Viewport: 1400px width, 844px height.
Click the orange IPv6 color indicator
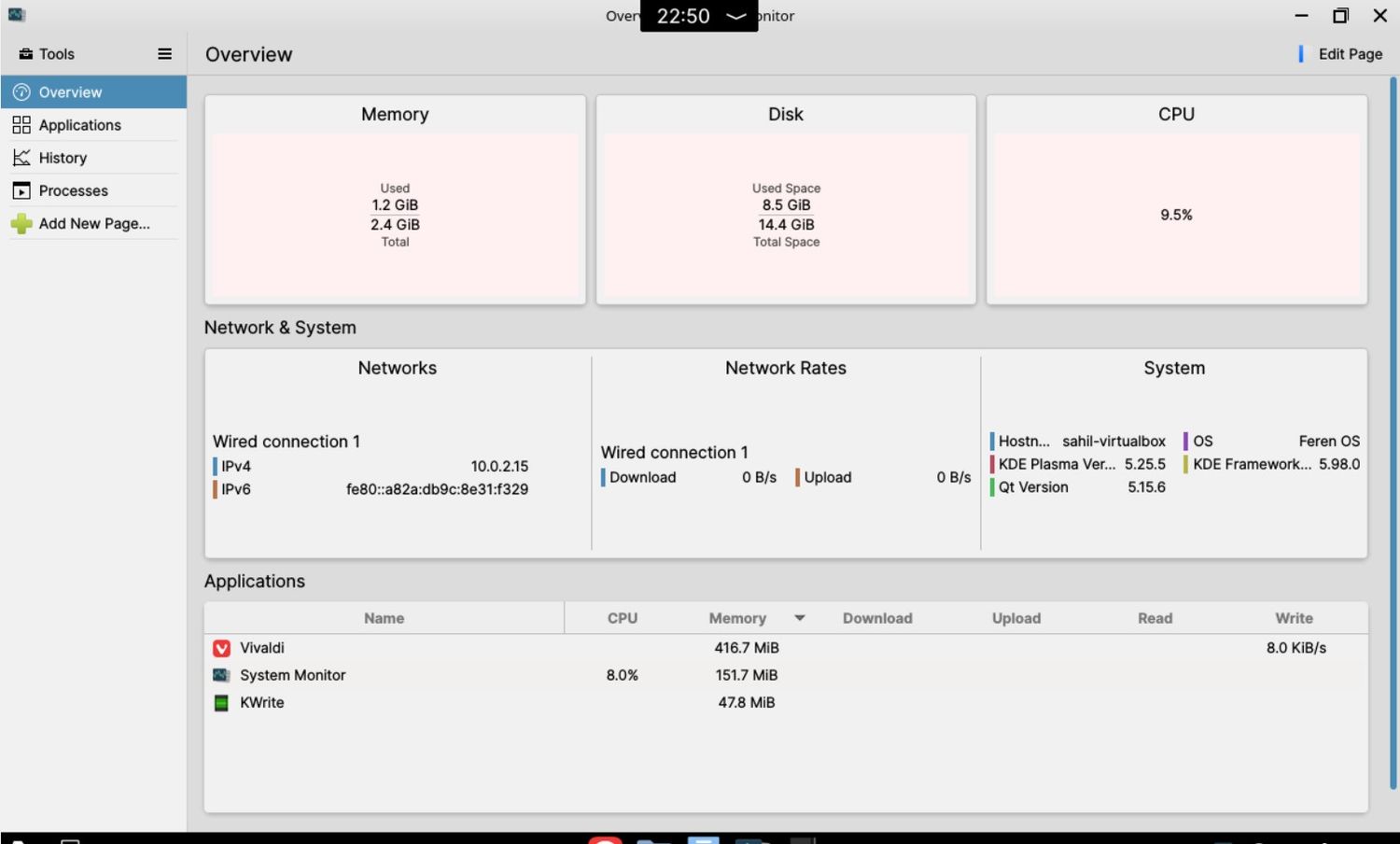click(x=215, y=489)
